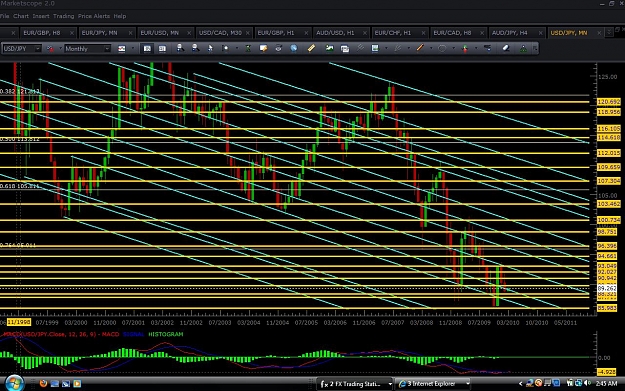The height and width of the screenshot is (391, 625).
Task: Open the tab list overflow dropdown
Action: 609,32
